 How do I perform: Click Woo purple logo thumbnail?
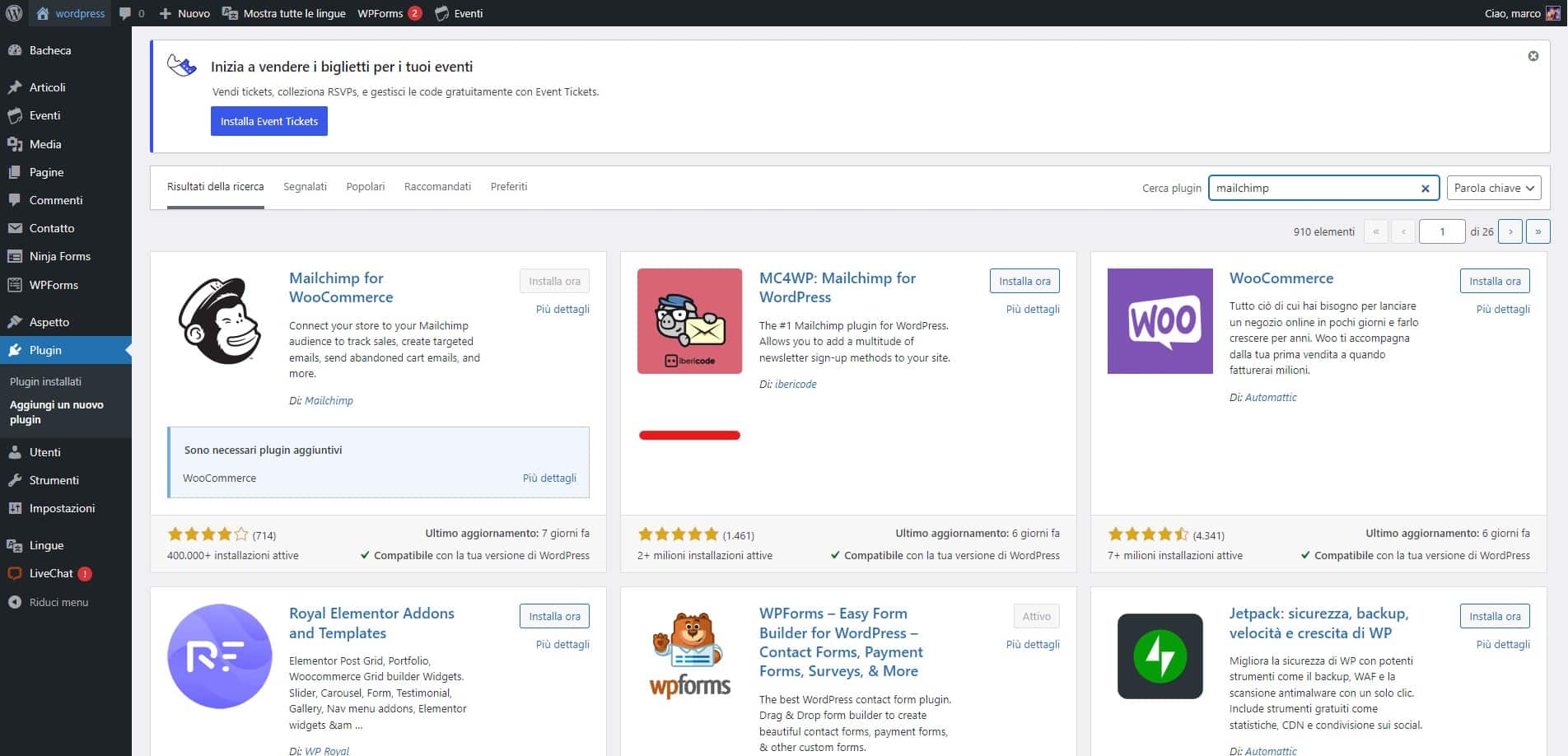click(x=1160, y=321)
